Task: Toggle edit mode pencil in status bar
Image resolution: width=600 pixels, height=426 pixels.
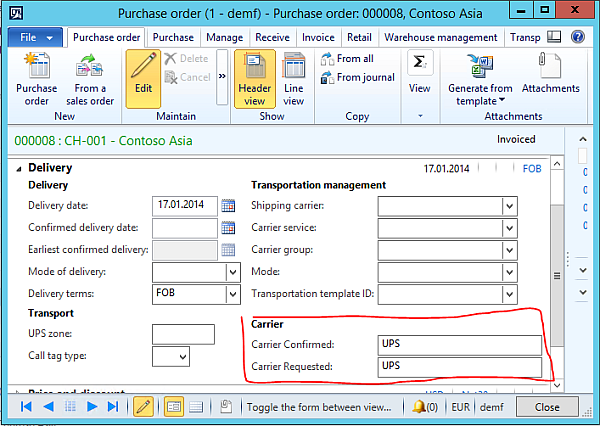Action: [143, 407]
